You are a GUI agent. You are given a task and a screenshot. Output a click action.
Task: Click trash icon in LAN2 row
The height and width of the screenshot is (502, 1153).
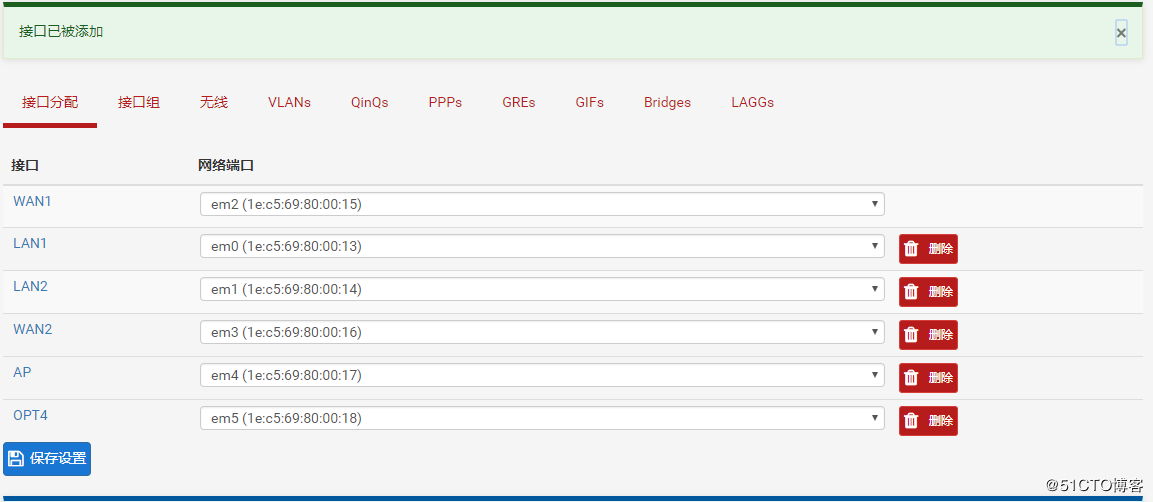[911, 292]
